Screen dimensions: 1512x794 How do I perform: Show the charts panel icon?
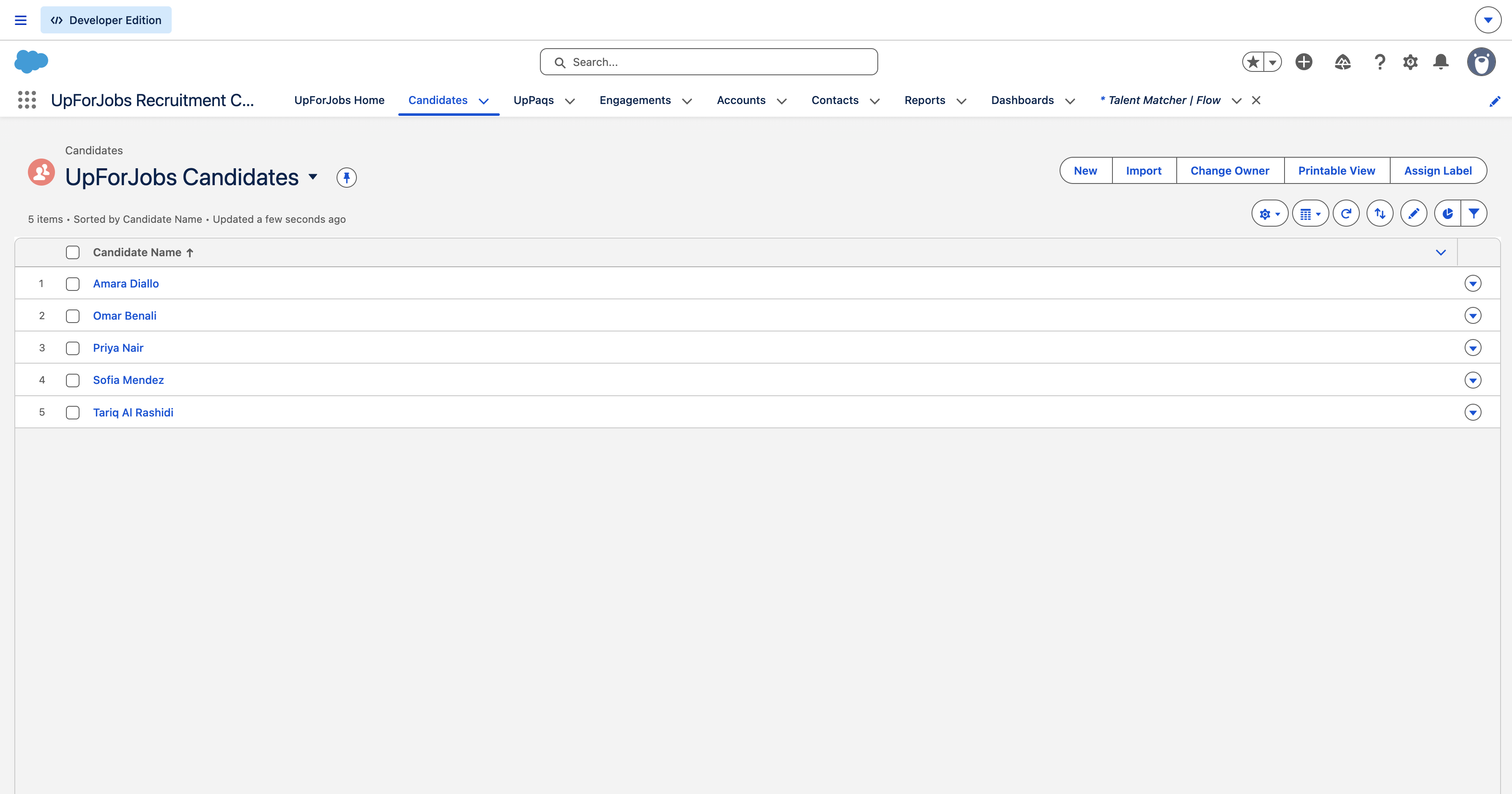coord(1447,214)
